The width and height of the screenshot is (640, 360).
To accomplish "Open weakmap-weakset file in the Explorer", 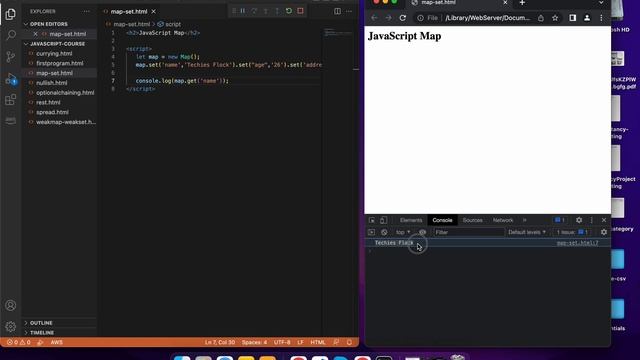I will pos(66,122).
